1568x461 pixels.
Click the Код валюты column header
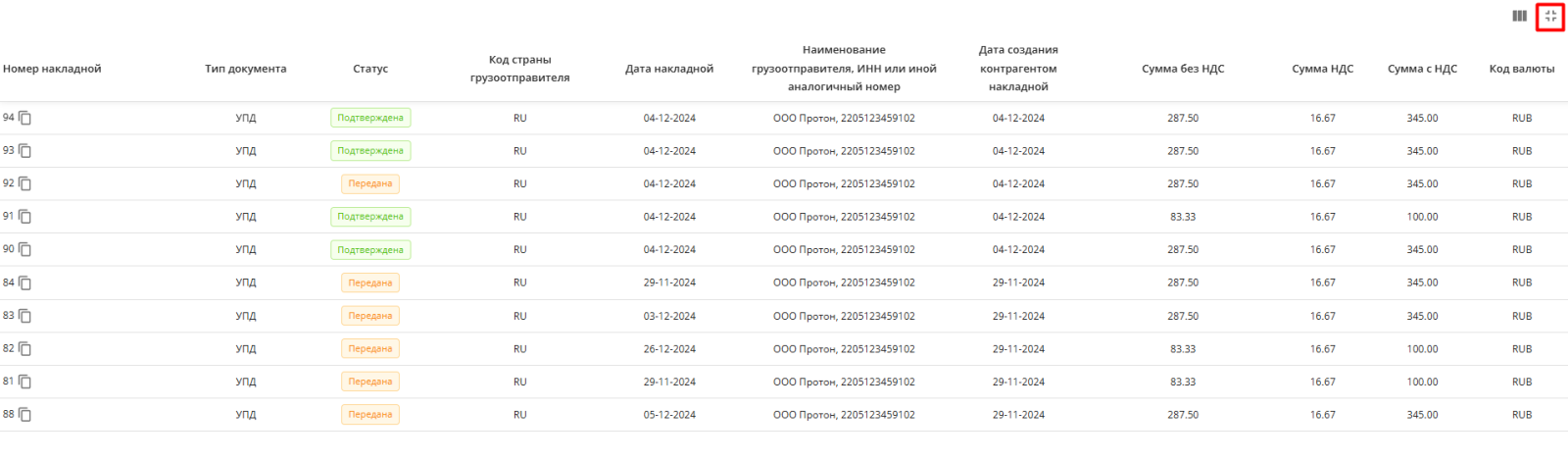click(1522, 69)
